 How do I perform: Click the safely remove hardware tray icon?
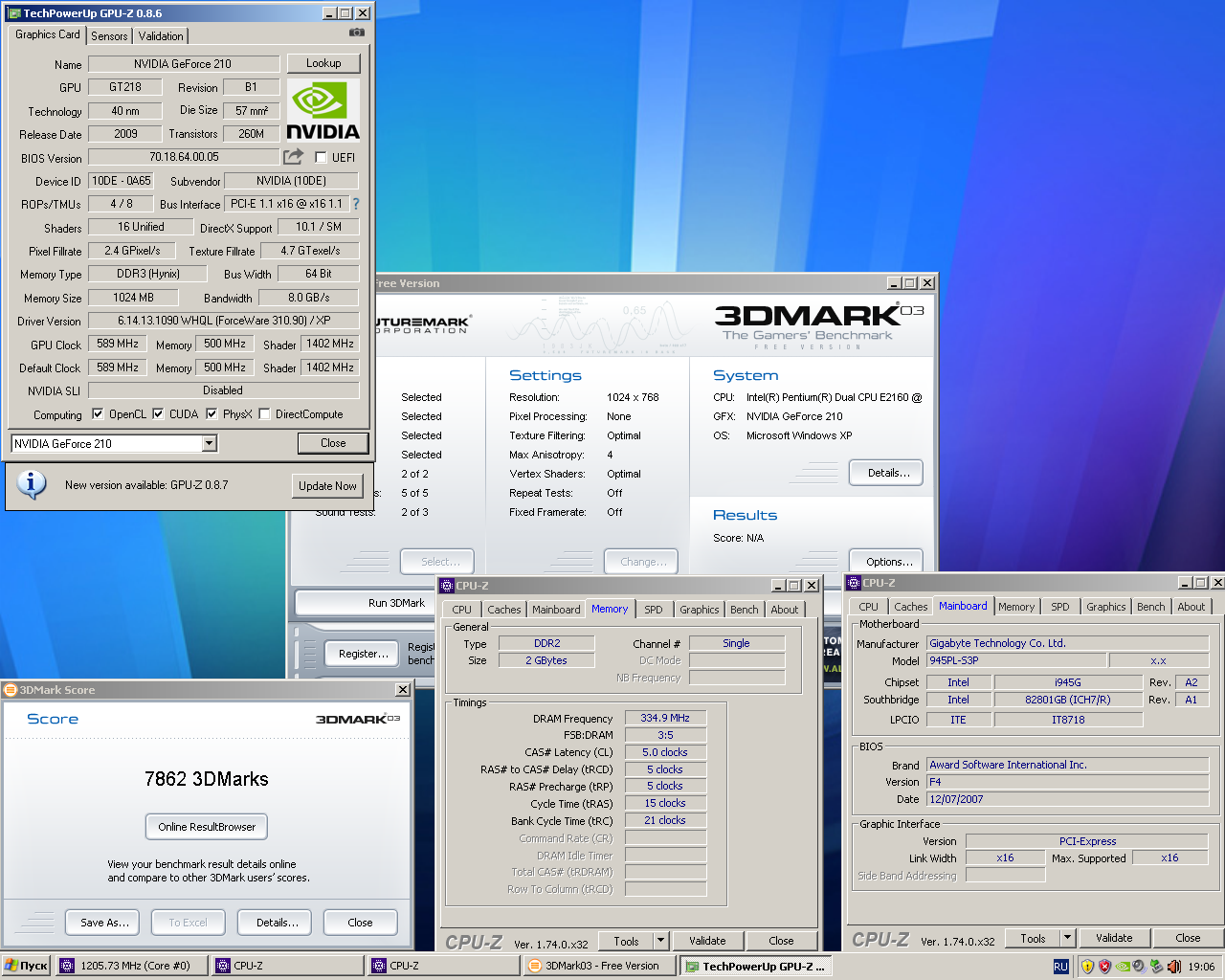[x=1156, y=967]
